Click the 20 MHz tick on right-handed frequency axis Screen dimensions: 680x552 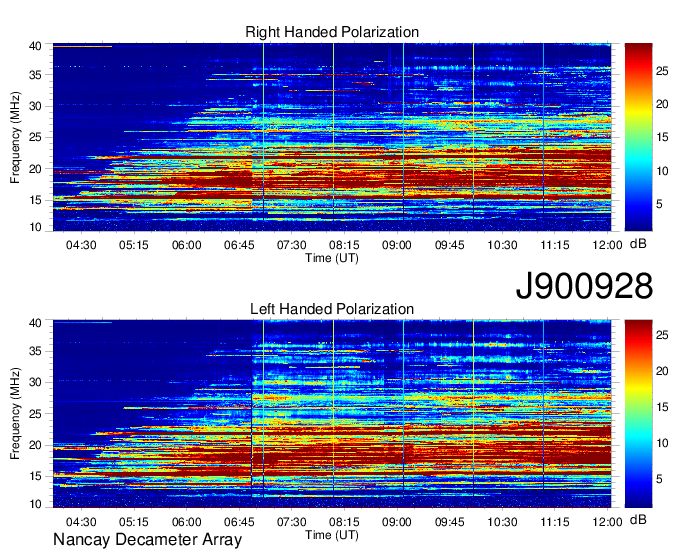tap(35, 169)
